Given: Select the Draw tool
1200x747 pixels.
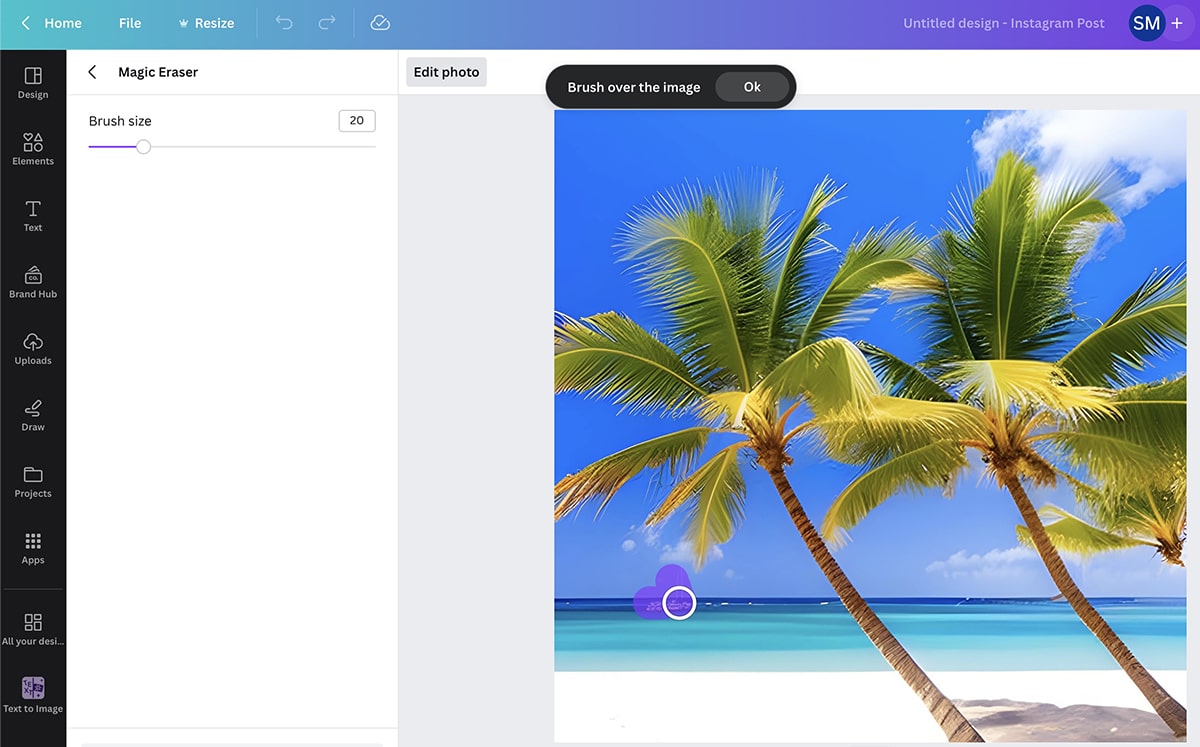Looking at the screenshot, I should 33,414.
